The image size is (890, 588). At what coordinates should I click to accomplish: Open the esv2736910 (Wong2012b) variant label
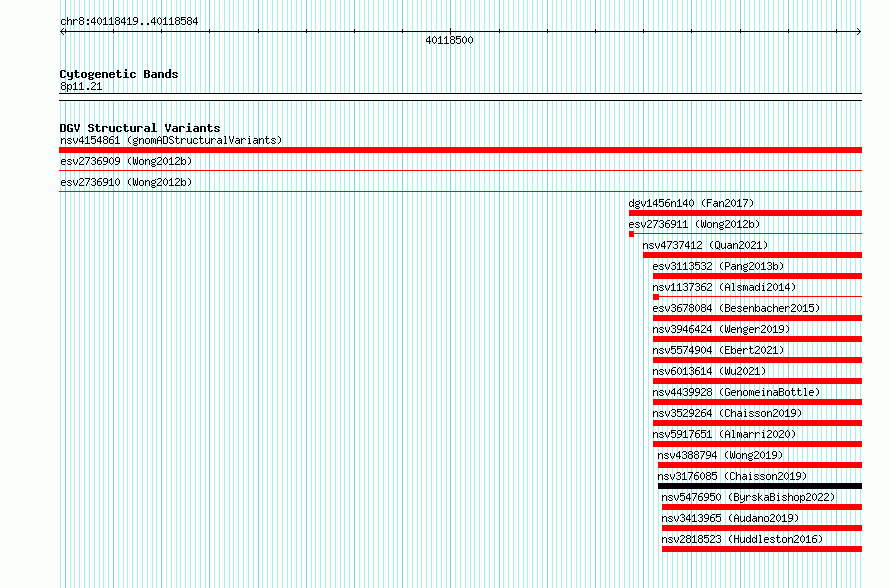pyautogui.click(x=126, y=182)
